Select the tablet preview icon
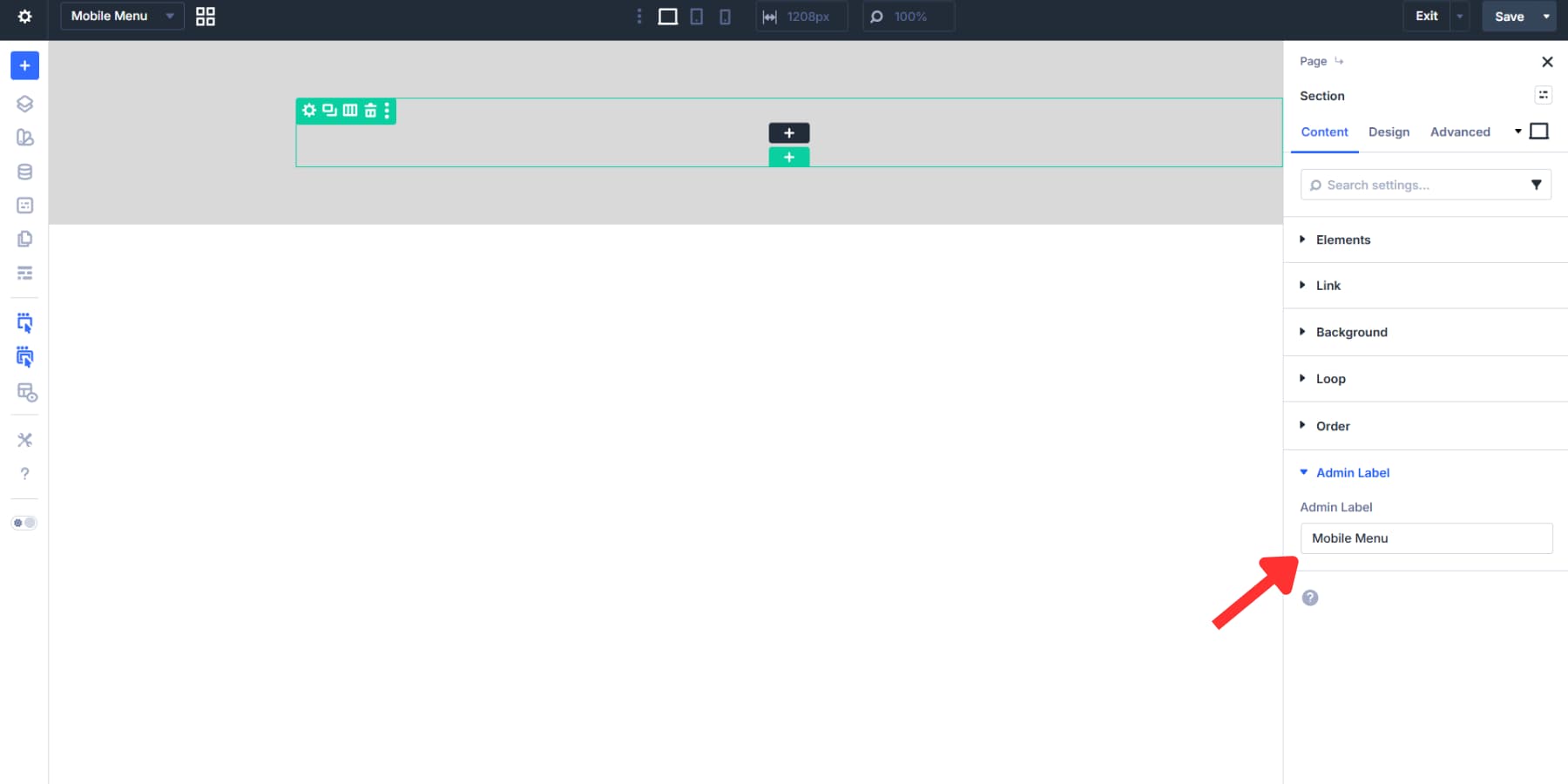This screenshot has height=784, width=1568. coord(696,16)
